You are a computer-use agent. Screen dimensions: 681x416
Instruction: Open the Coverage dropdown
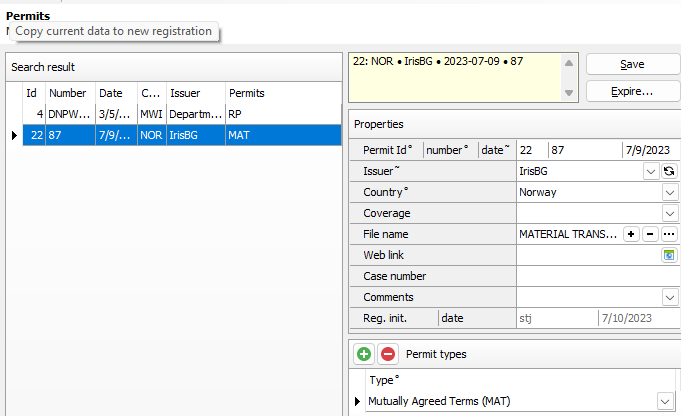tap(670, 213)
